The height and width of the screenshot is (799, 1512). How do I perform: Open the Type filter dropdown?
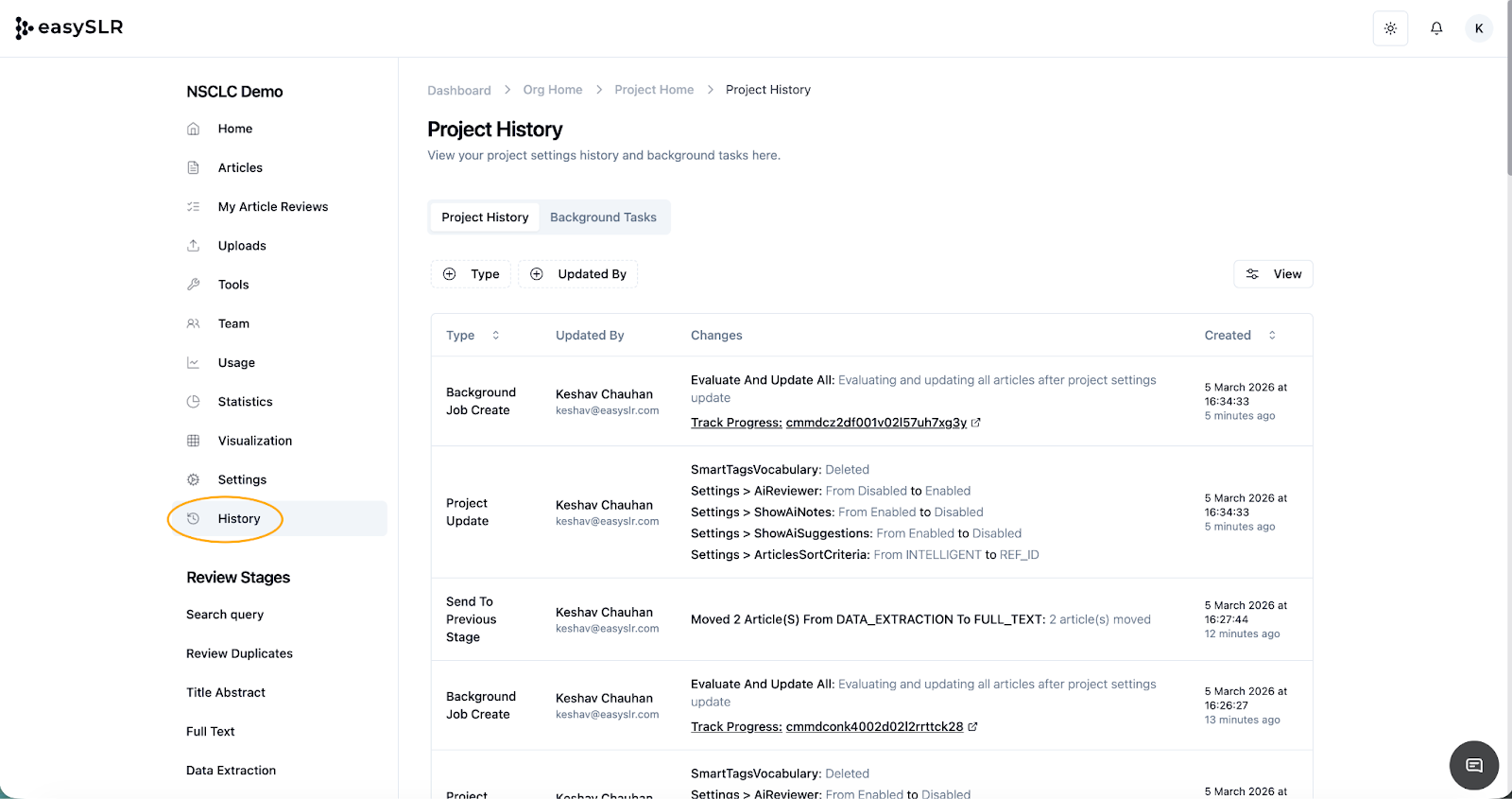click(x=472, y=274)
